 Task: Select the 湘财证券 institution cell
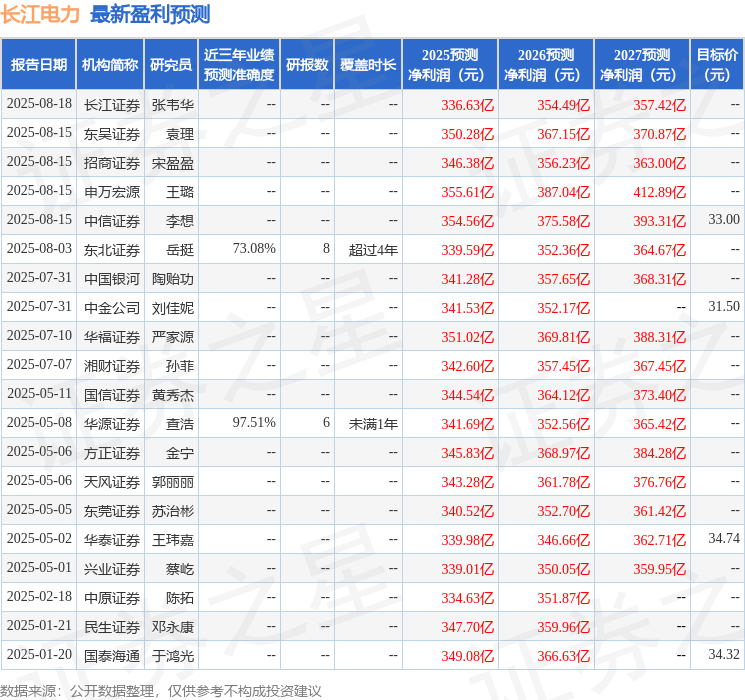click(x=112, y=366)
